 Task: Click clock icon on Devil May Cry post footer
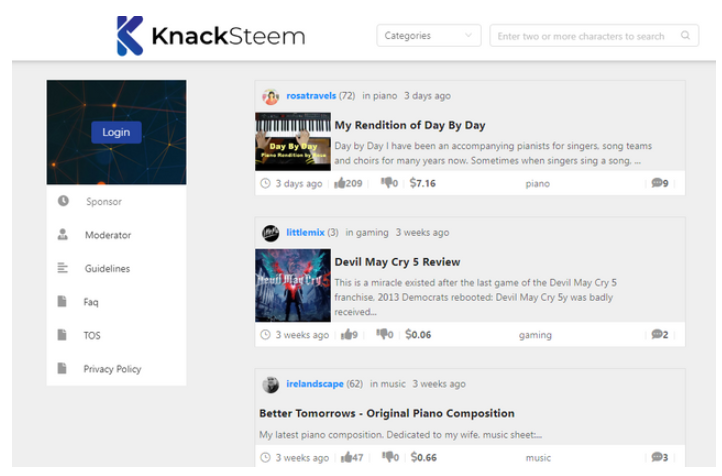pos(265,335)
